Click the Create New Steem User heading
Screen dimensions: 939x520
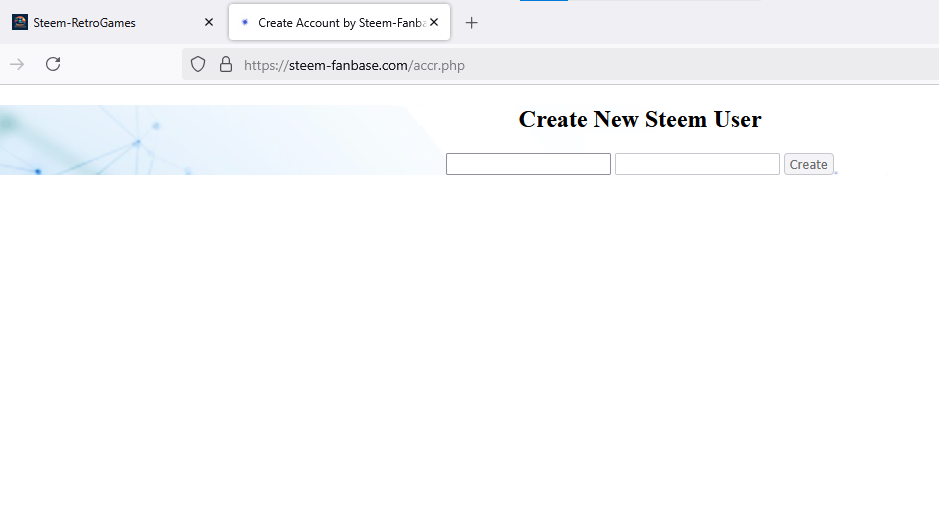coord(640,119)
